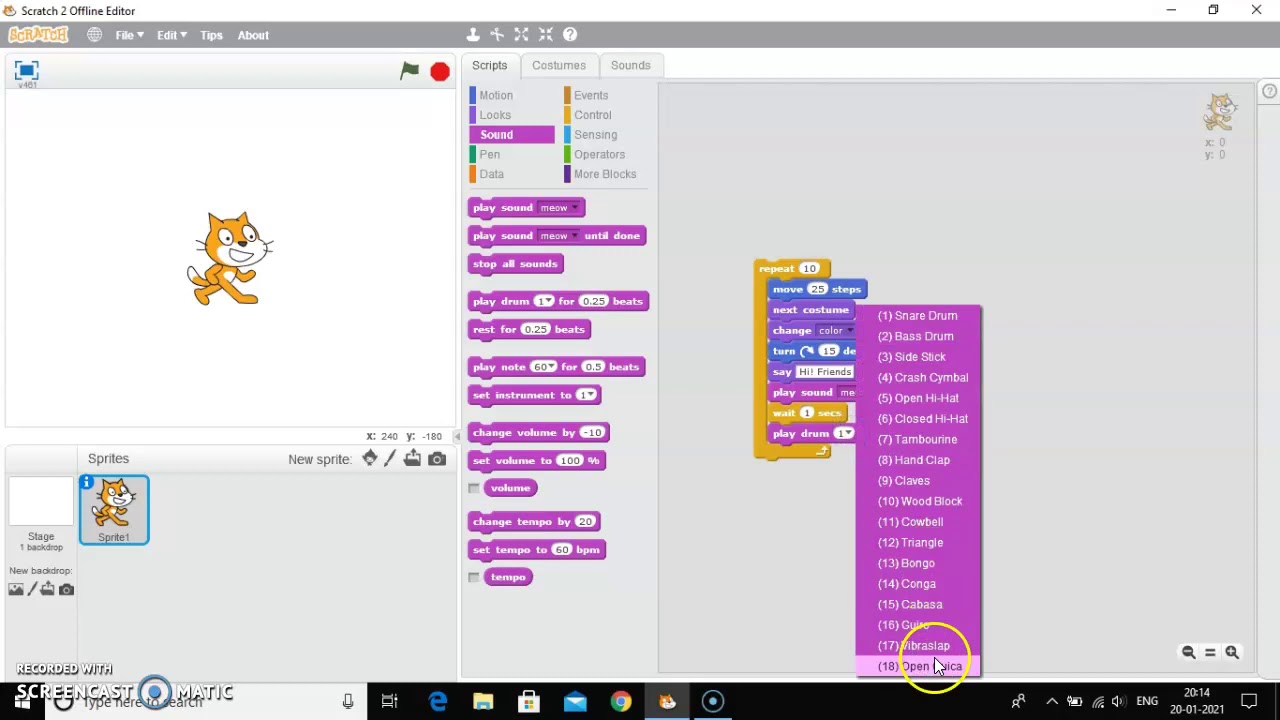New sprite from camera icon
The width and height of the screenshot is (1280, 720).
(437, 459)
